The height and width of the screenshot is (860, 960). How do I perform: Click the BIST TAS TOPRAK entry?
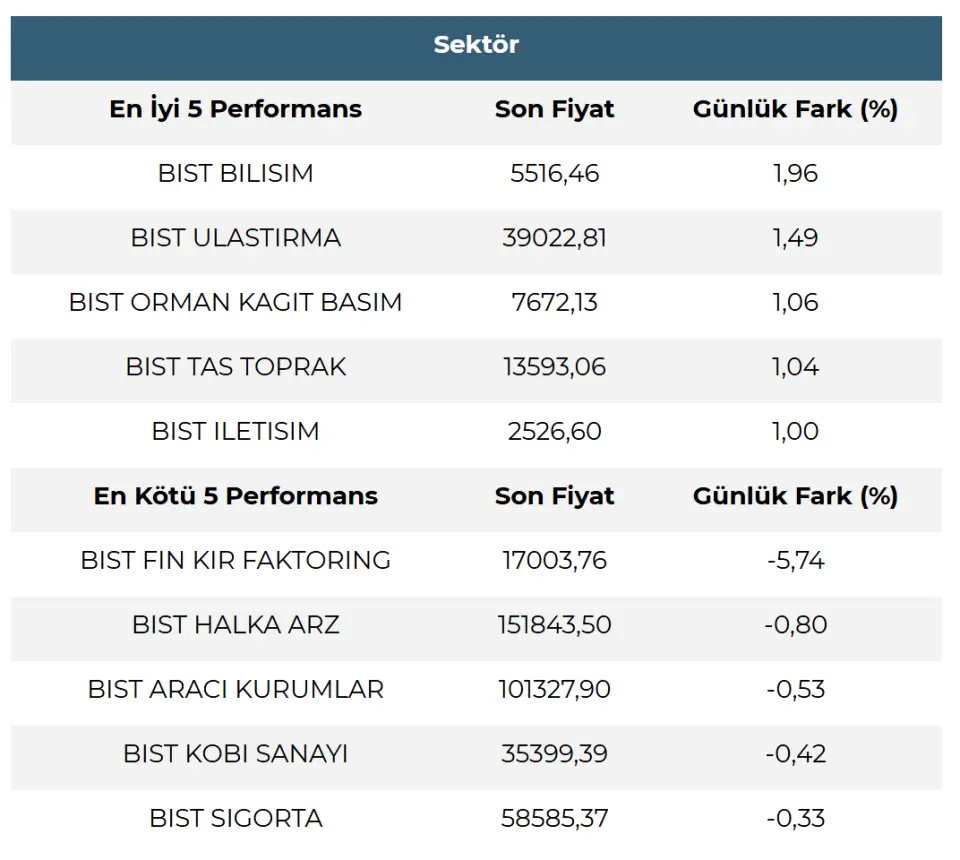click(236, 367)
